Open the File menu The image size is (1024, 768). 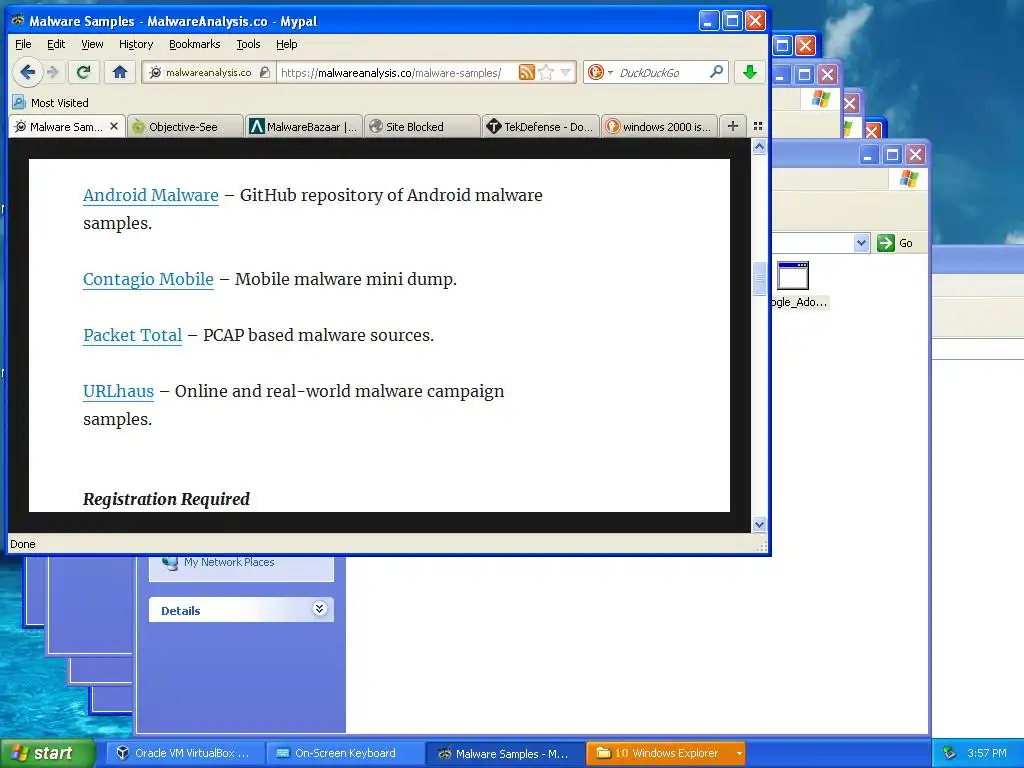(x=23, y=44)
